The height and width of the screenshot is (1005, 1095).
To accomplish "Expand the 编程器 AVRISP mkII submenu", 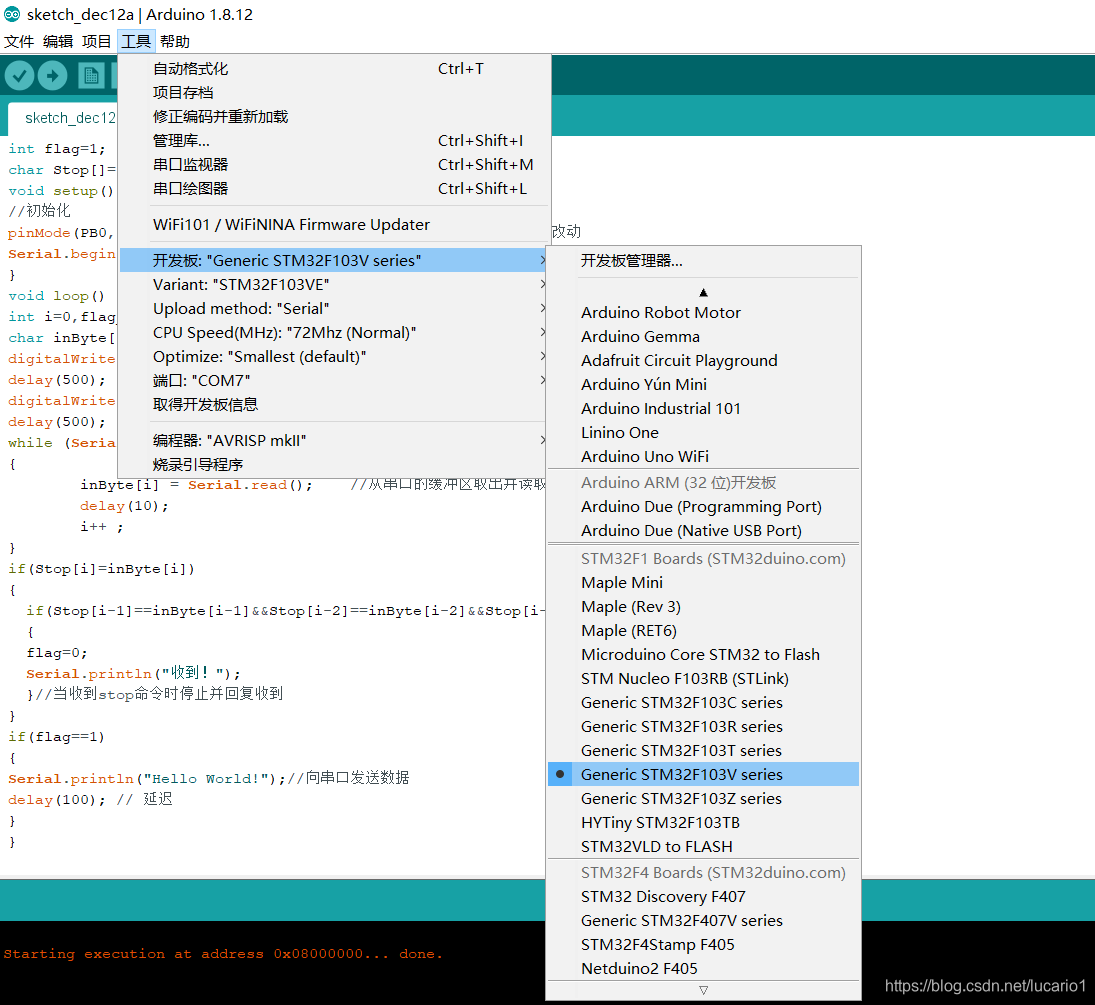I will [x=334, y=440].
